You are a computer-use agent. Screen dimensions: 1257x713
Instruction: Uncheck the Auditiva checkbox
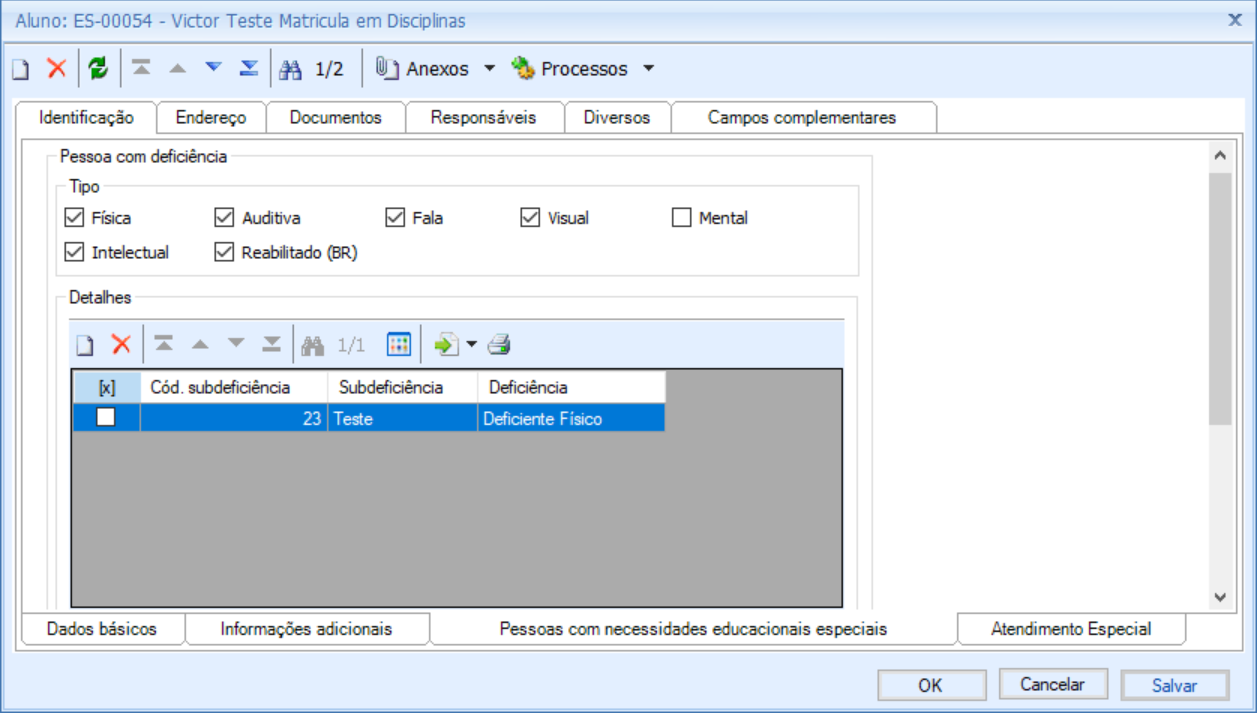click(x=224, y=217)
